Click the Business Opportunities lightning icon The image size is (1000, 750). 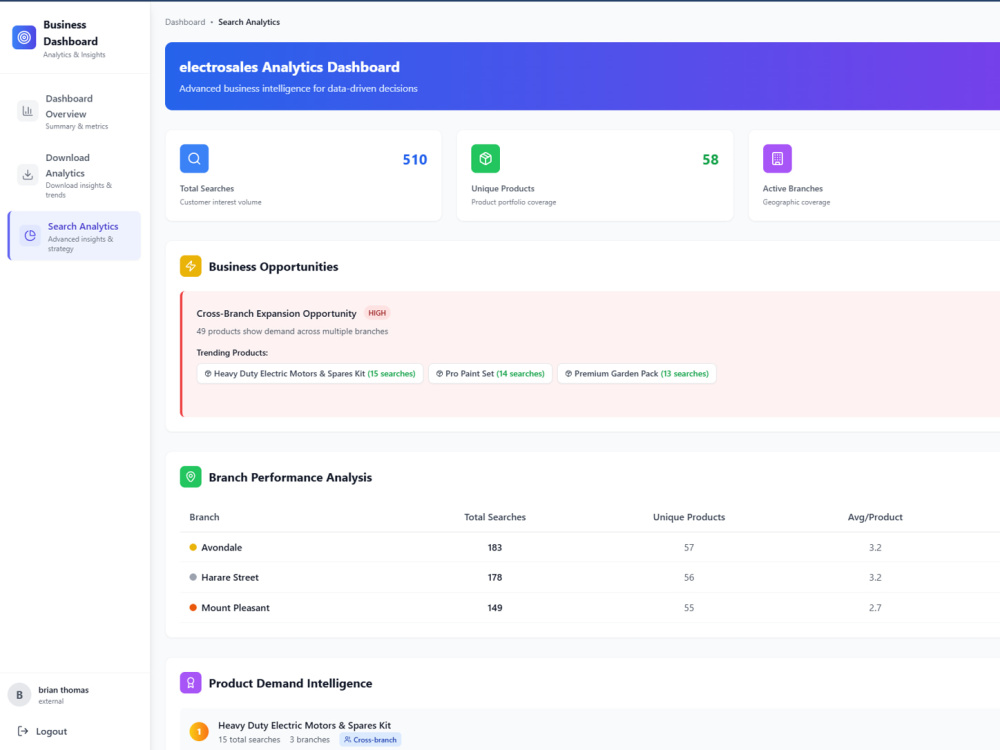pos(190,266)
